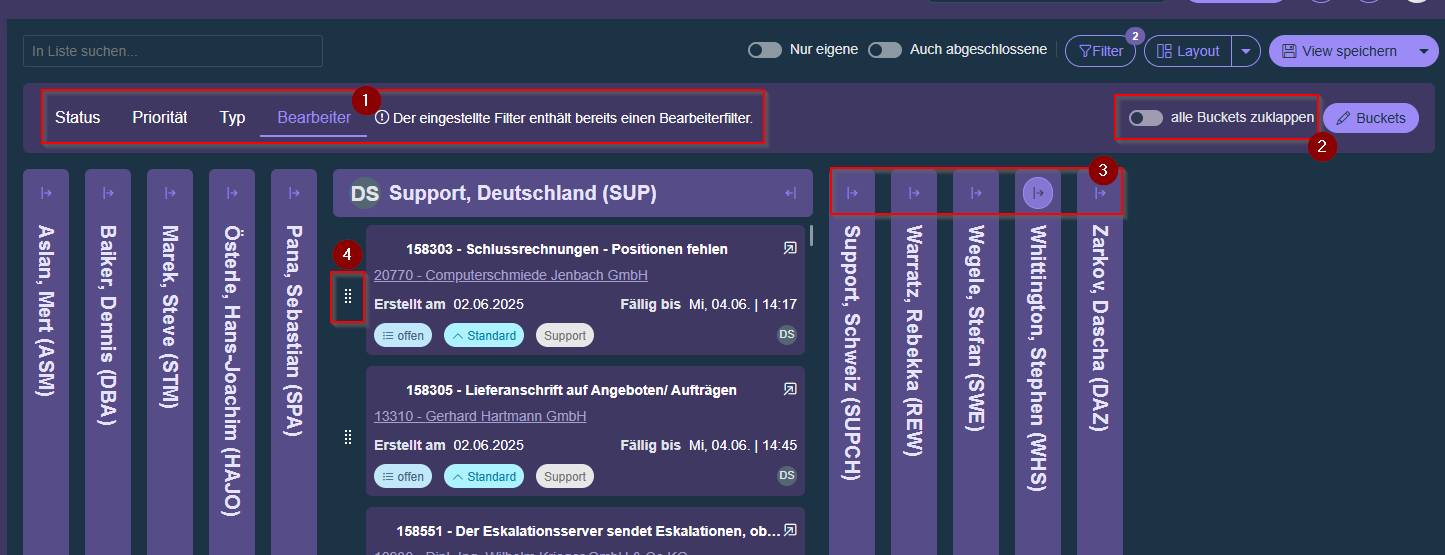This screenshot has height=555, width=1445.
Task: Open ticket 158305 via external link icon
Action: click(x=789, y=389)
